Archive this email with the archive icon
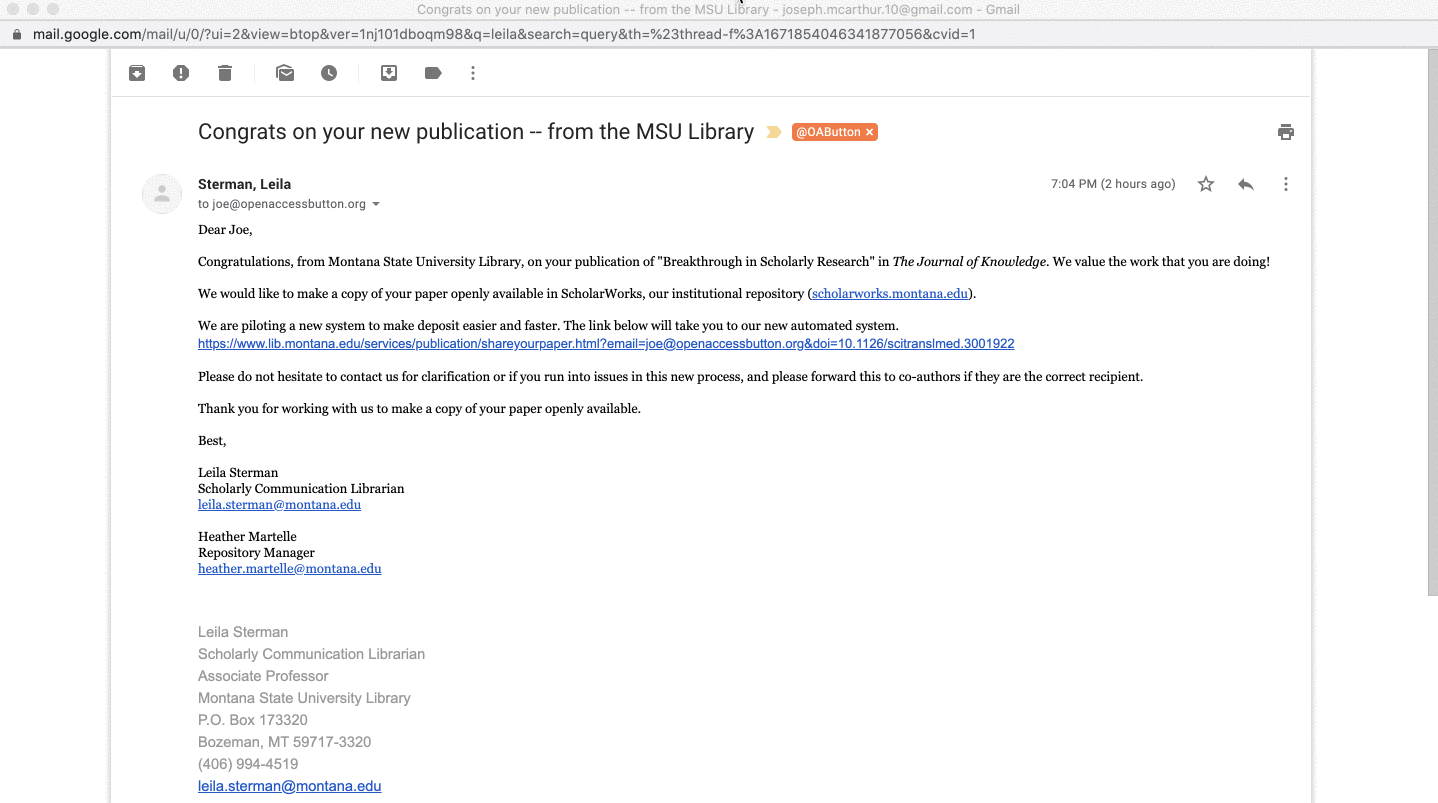The image size is (1438, 803). pyautogui.click(x=137, y=73)
